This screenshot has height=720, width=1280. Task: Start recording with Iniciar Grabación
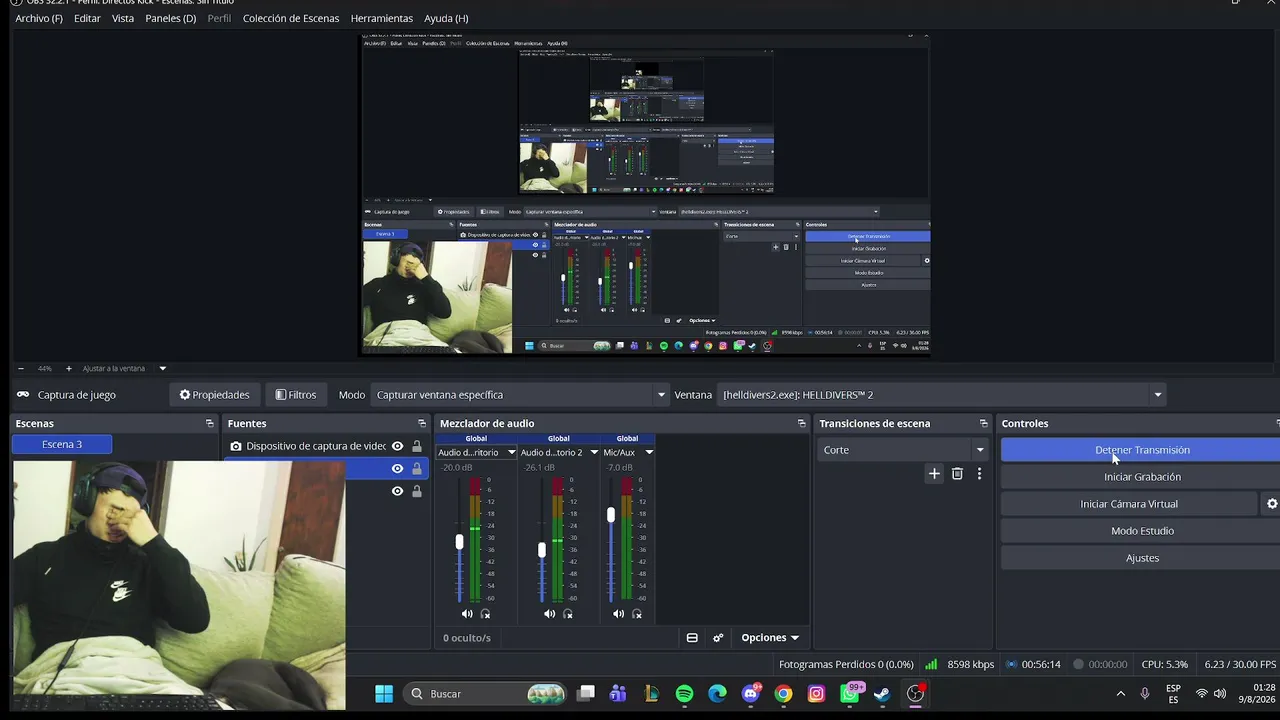(x=1142, y=477)
